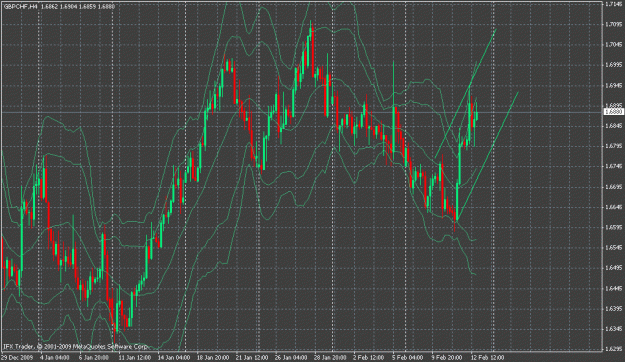Click the 1.6745 price scale label
This screenshot has width=625, height=362.
[x=613, y=166]
